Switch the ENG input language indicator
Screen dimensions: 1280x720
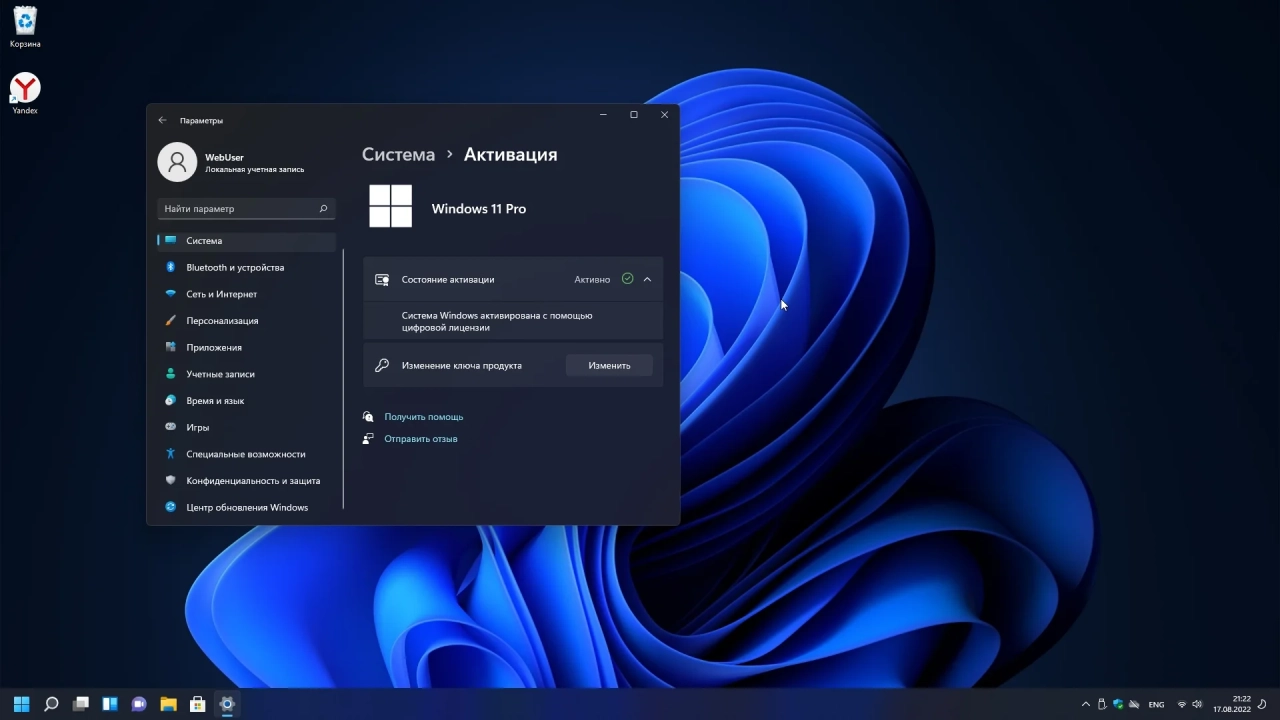coord(1156,705)
